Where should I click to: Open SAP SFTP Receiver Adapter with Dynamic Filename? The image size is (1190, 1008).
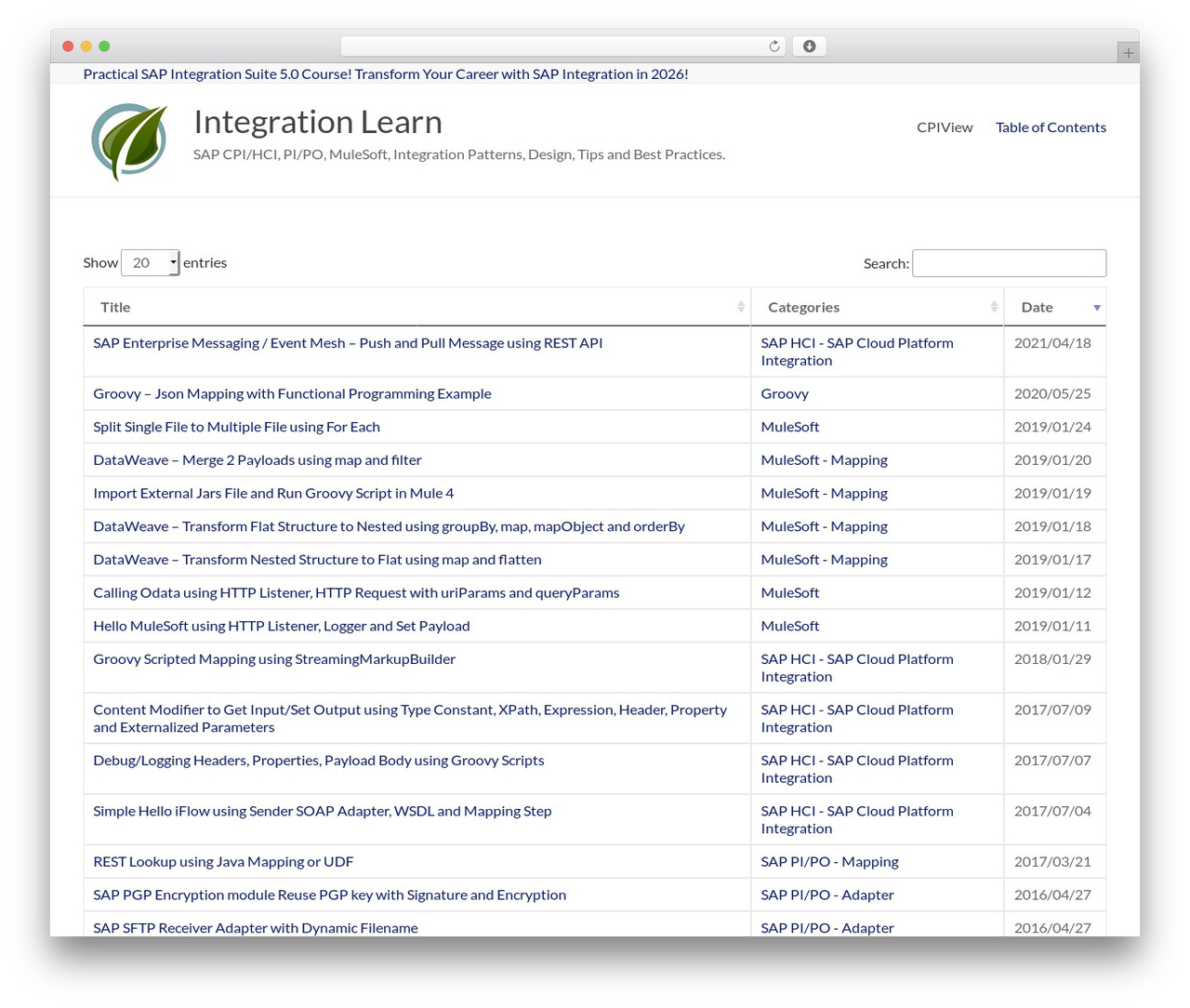click(x=256, y=928)
